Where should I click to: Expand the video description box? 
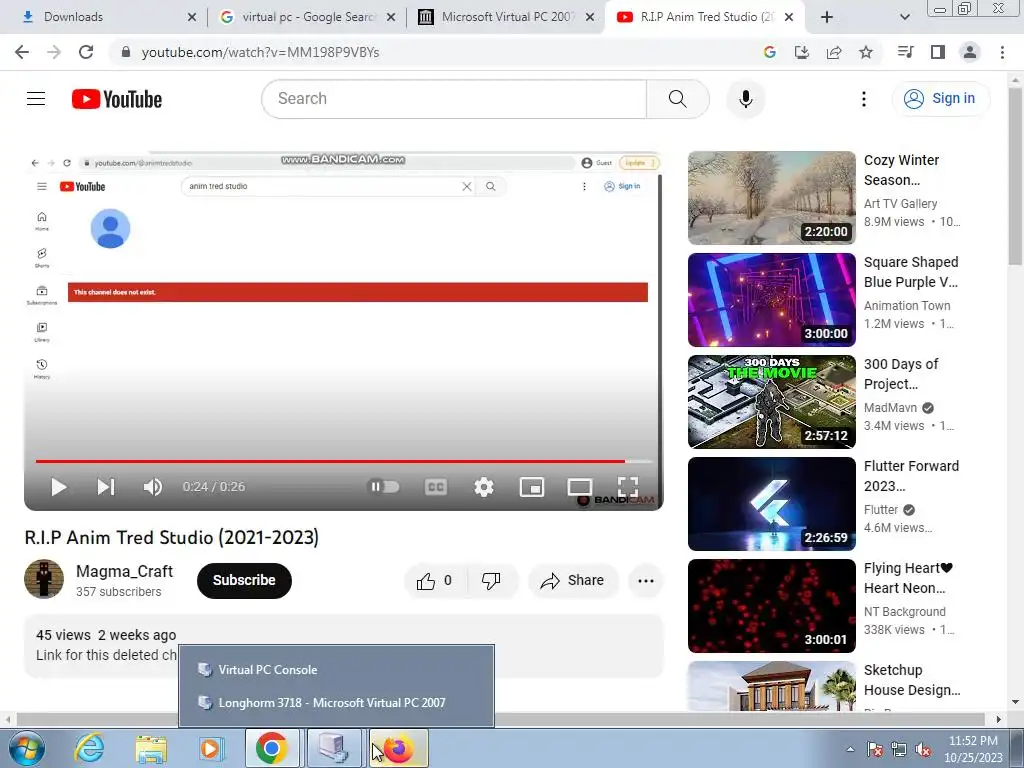(x=344, y=645)
